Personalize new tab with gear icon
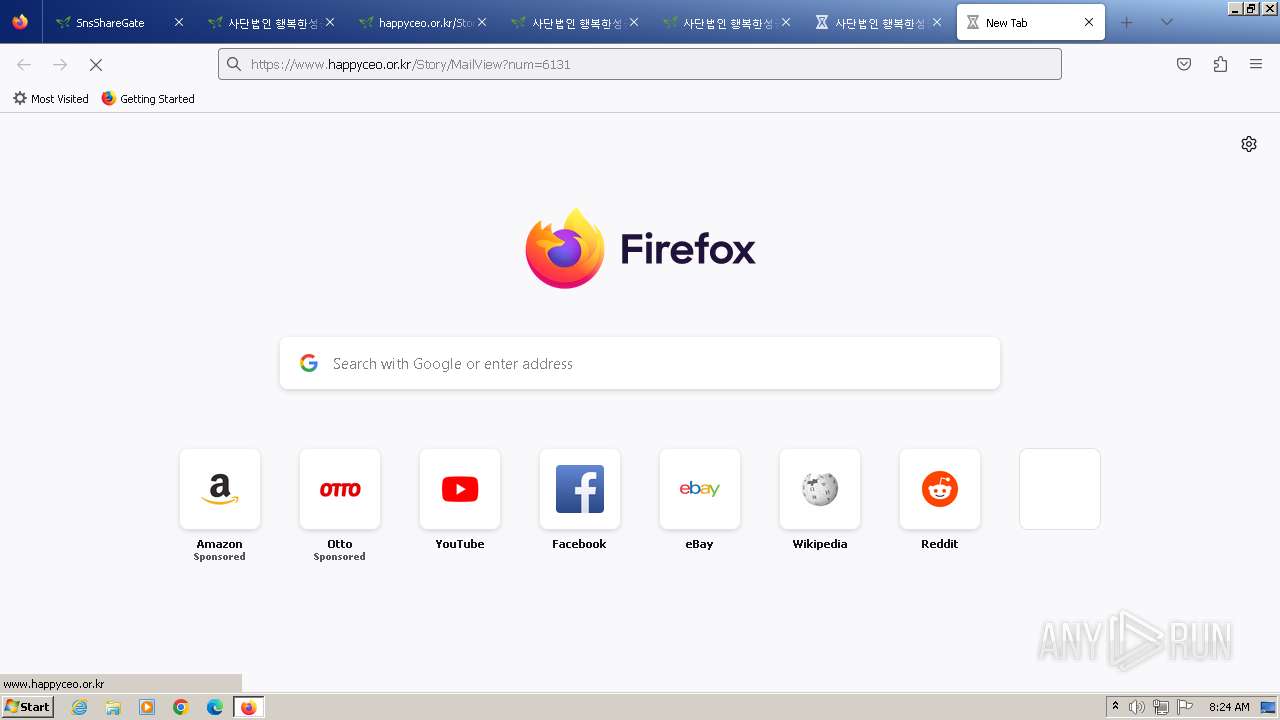Image resolution: width=1280 pixels, height=720 pixels. pos(1249,144)
